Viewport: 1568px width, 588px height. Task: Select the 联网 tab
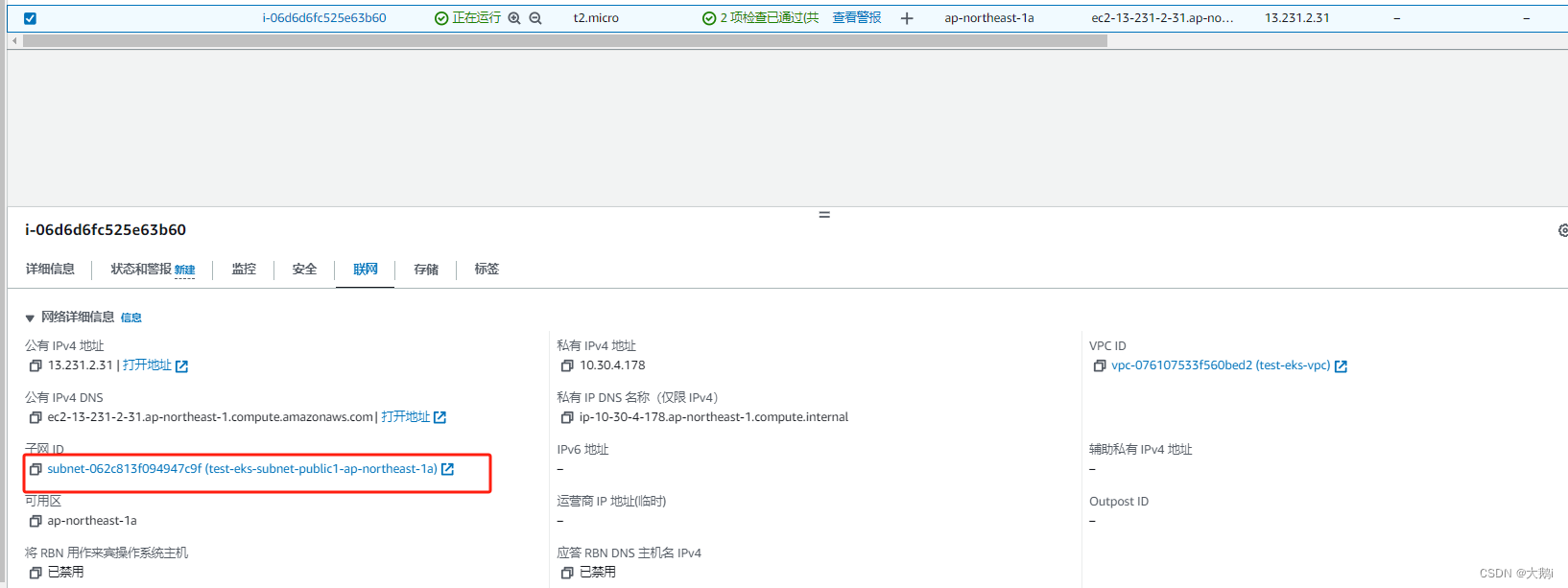(x=366, y=270)
